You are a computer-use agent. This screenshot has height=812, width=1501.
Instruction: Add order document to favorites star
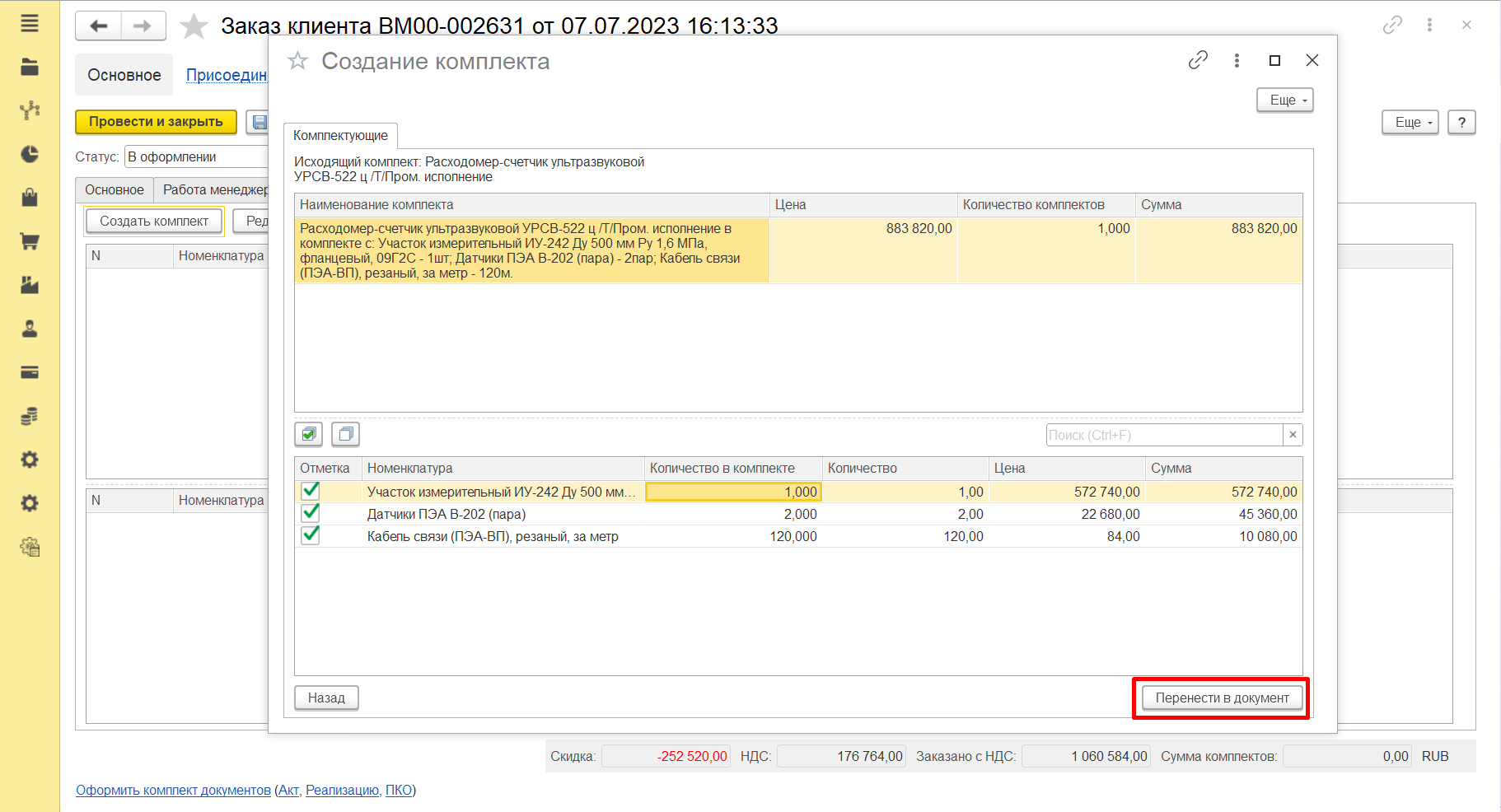point(194,26)
